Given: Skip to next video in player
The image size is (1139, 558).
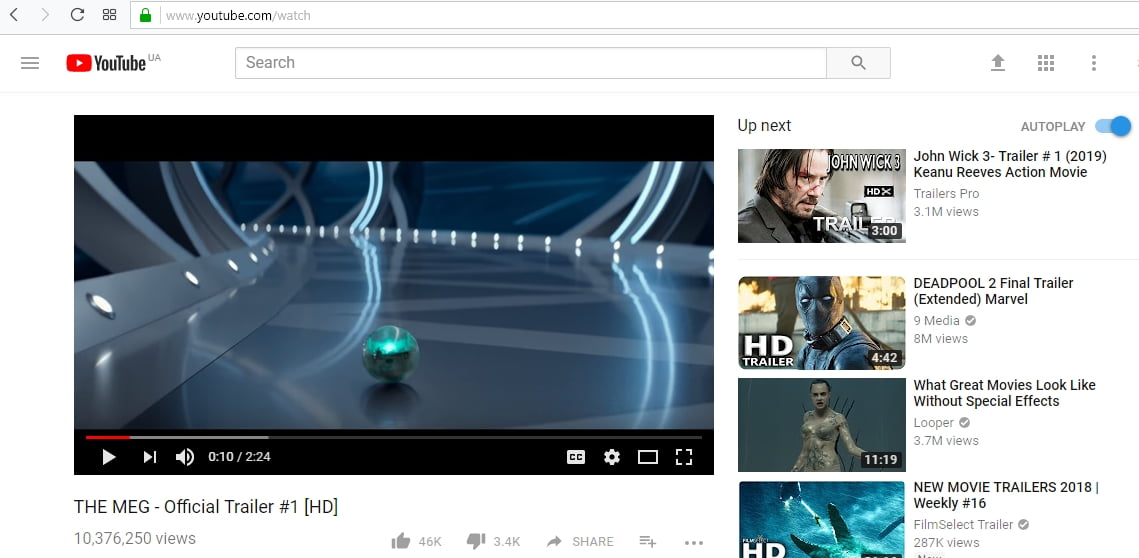Looking at the screenshot, I should tap(150, 457).
